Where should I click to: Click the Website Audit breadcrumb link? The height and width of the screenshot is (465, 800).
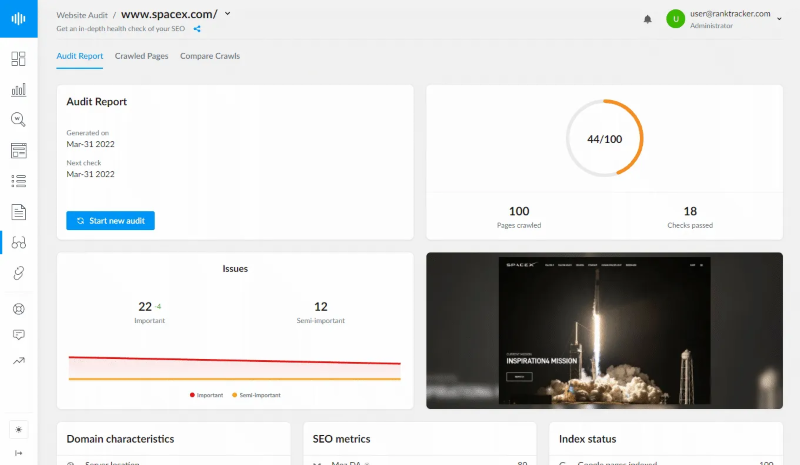[82, 15]
